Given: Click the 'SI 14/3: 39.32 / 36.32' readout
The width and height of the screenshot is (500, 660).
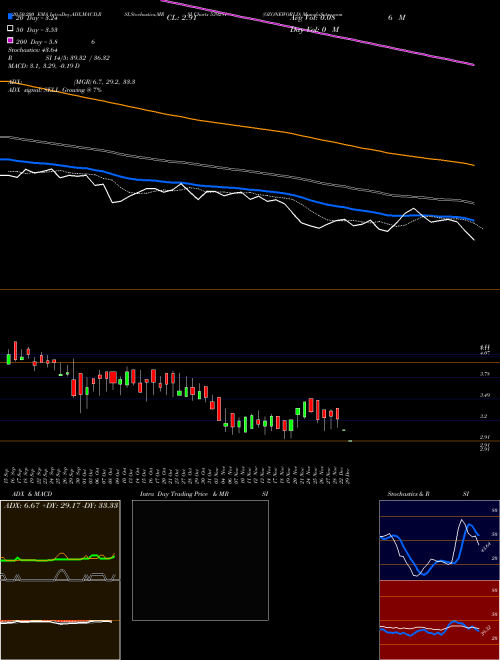Looking at the screenshot, I should pyautogui.click(x=77, y=58).
